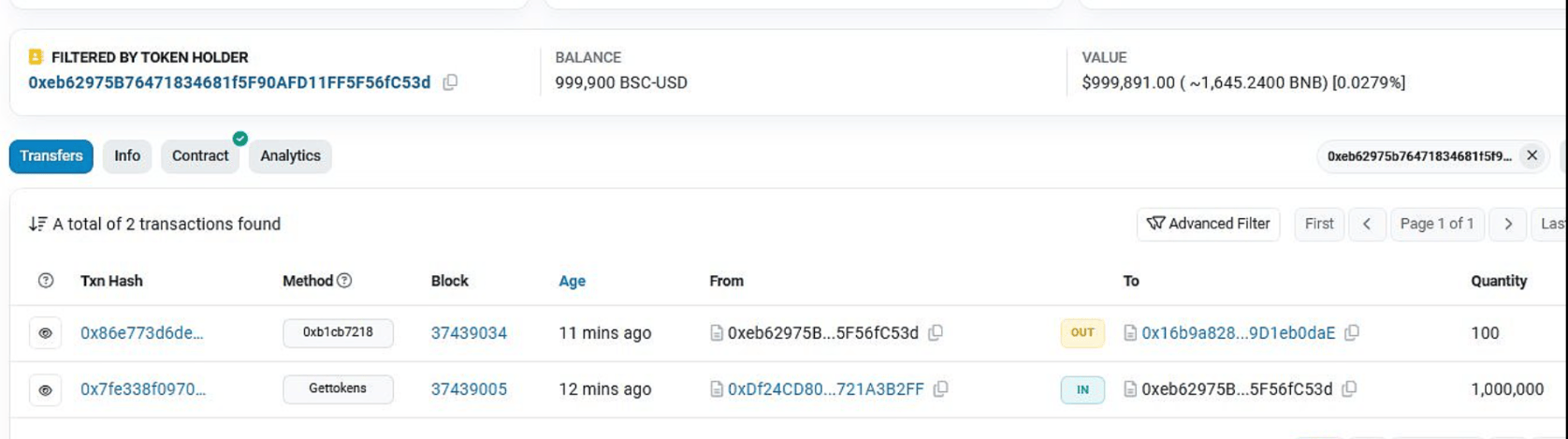Jump to the First page

(1319, 224)
